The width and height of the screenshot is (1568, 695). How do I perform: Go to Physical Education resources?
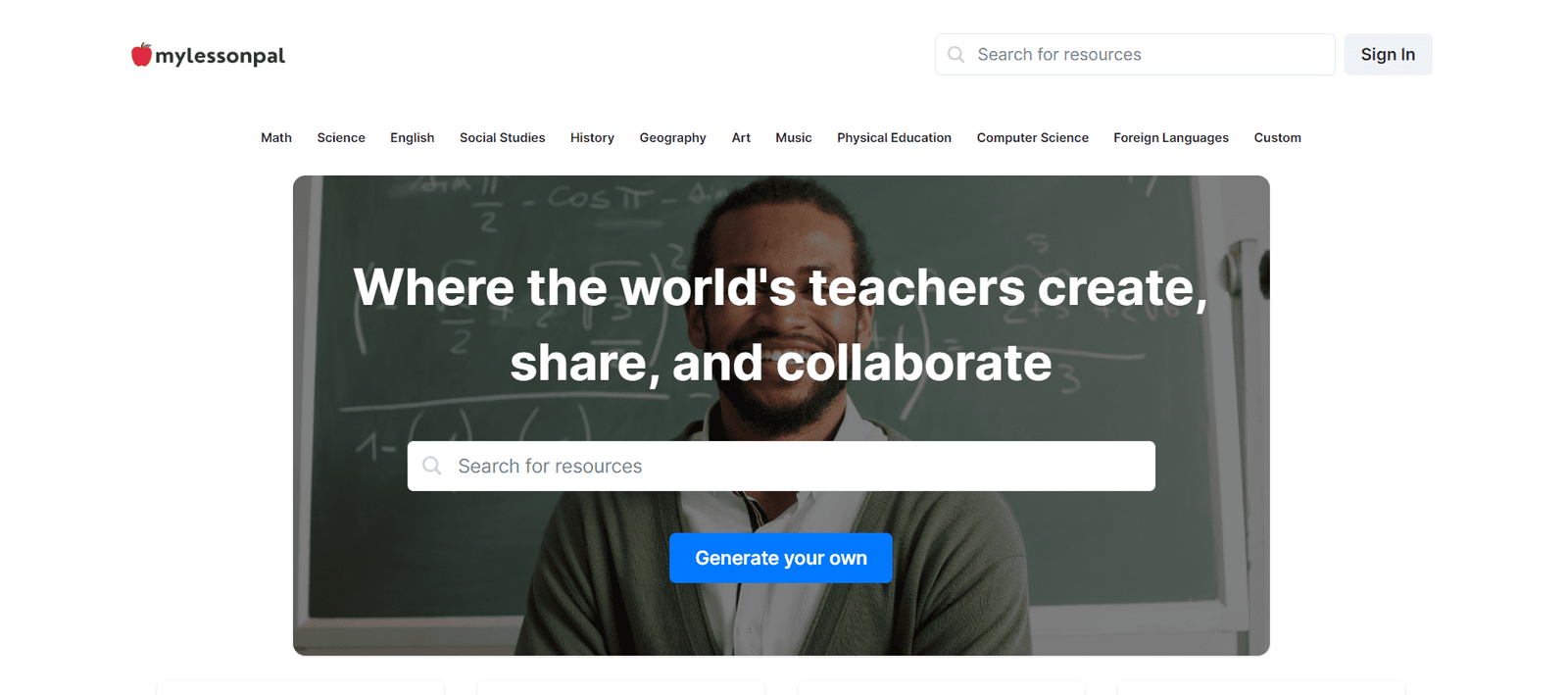[x=894, y=138]
